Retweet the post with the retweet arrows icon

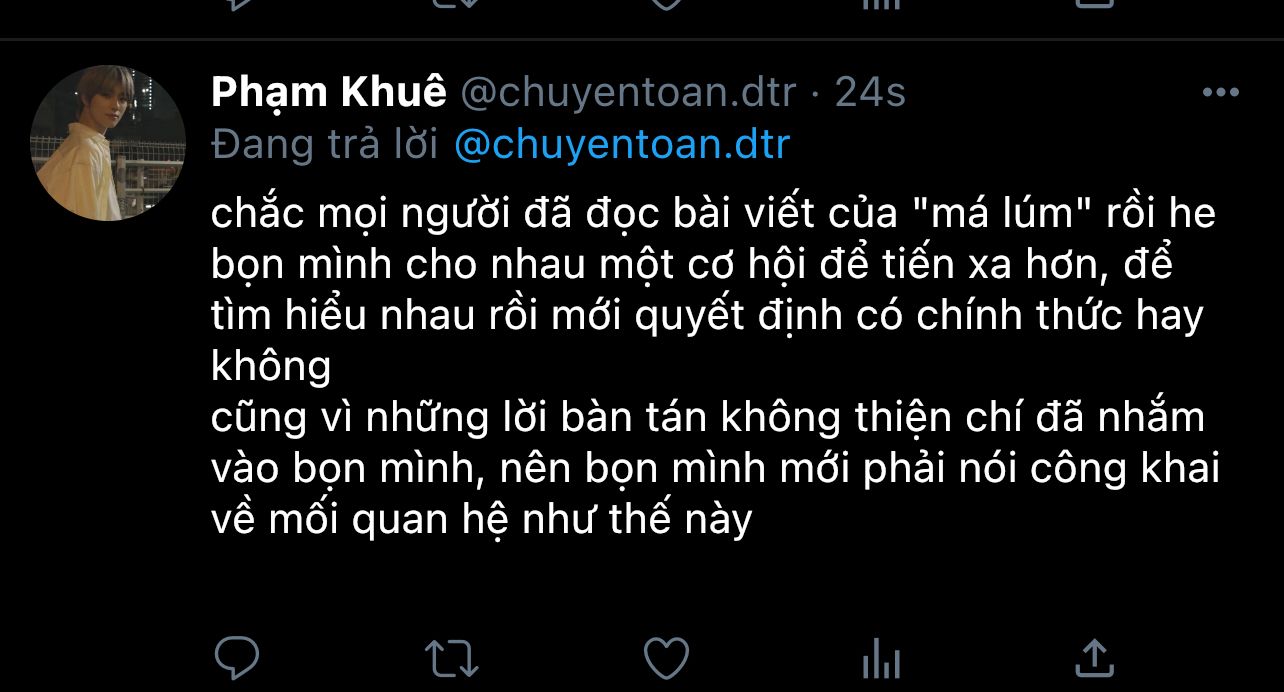click(451, 659)
